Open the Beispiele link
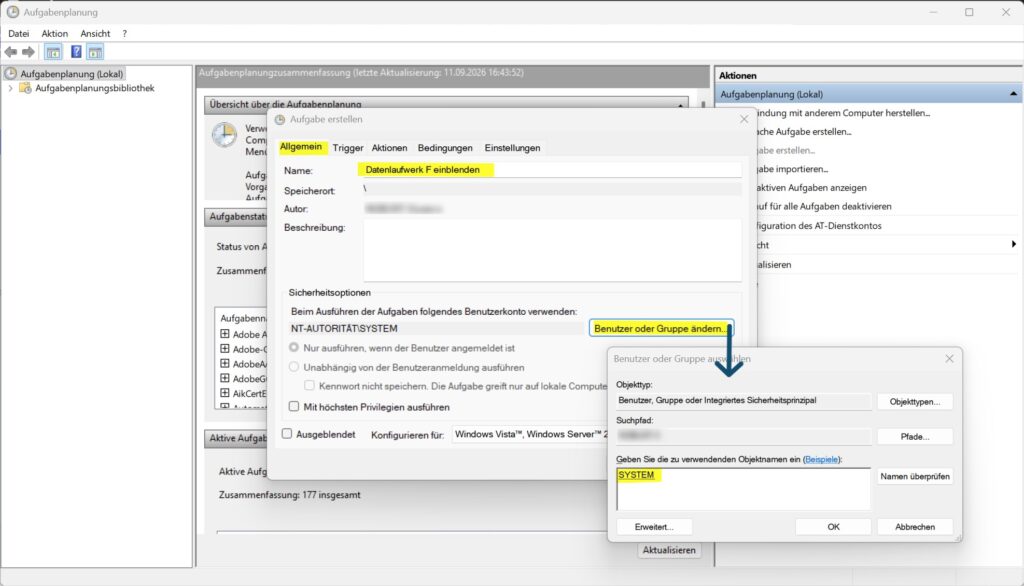 coord(822,459)
